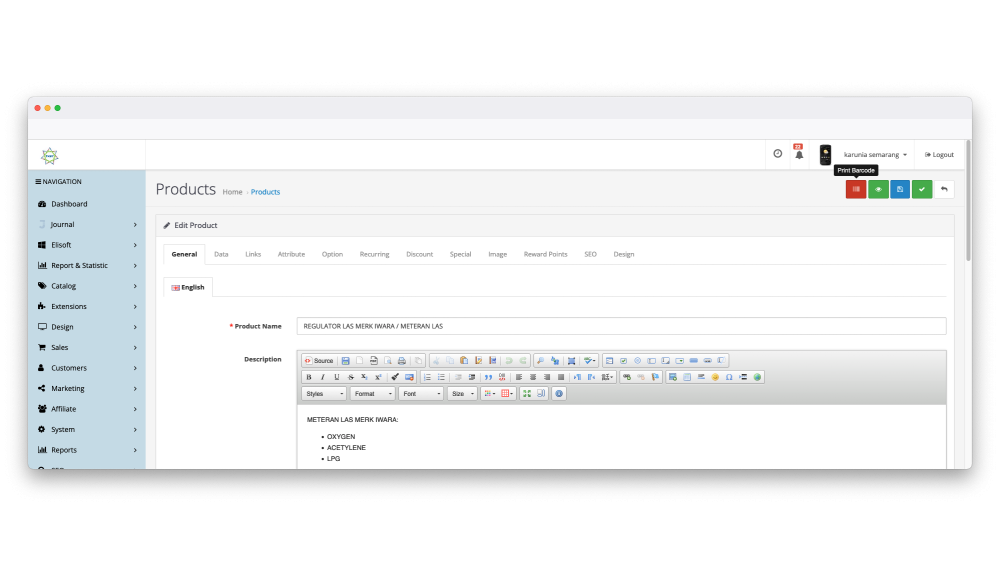Image resolution: width=1000 pixels, height=585 pixels.
Task: Open the Font dropdown
Action: tap(420, 394)
